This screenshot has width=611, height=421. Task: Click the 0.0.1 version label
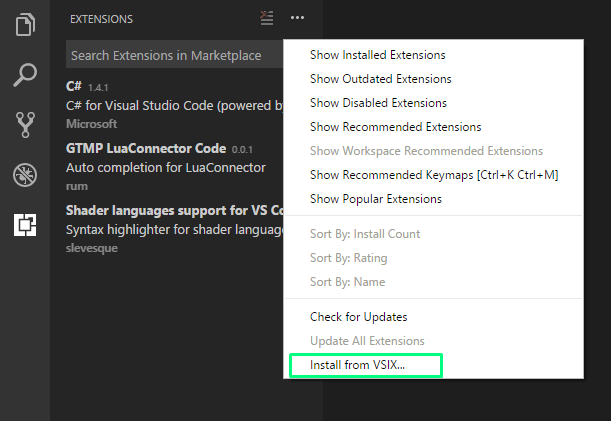pyautogui.click(x=242, y=150)
